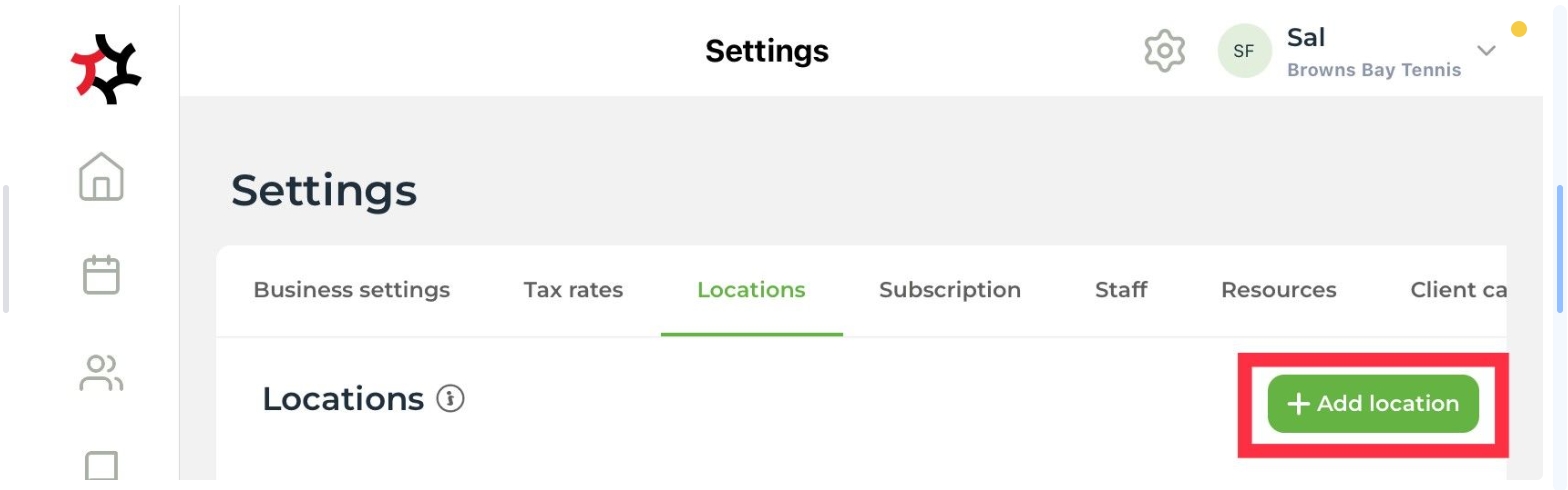
Task: Open the Staff tab
Action: [x=1121, y=290]
